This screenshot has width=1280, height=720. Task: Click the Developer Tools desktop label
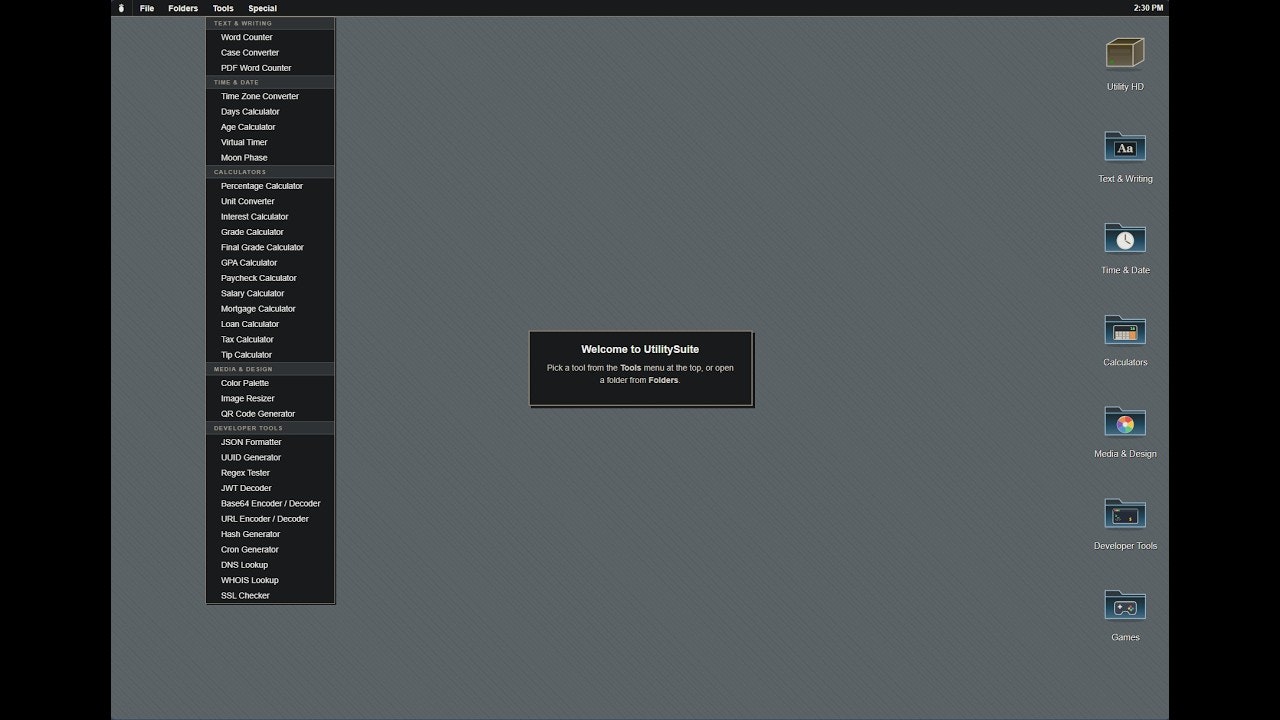[1125, 546]
